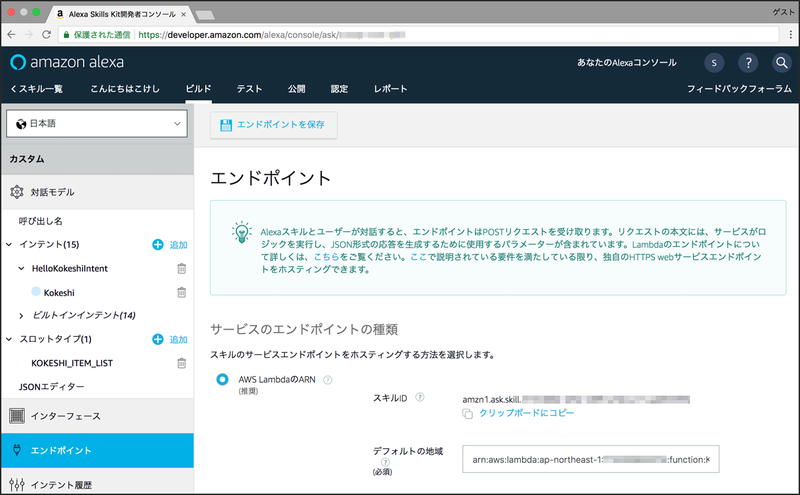Screen dimensions: 800x495
Task: Switch to the 認定 tab
Action: (x=339, y=89)
